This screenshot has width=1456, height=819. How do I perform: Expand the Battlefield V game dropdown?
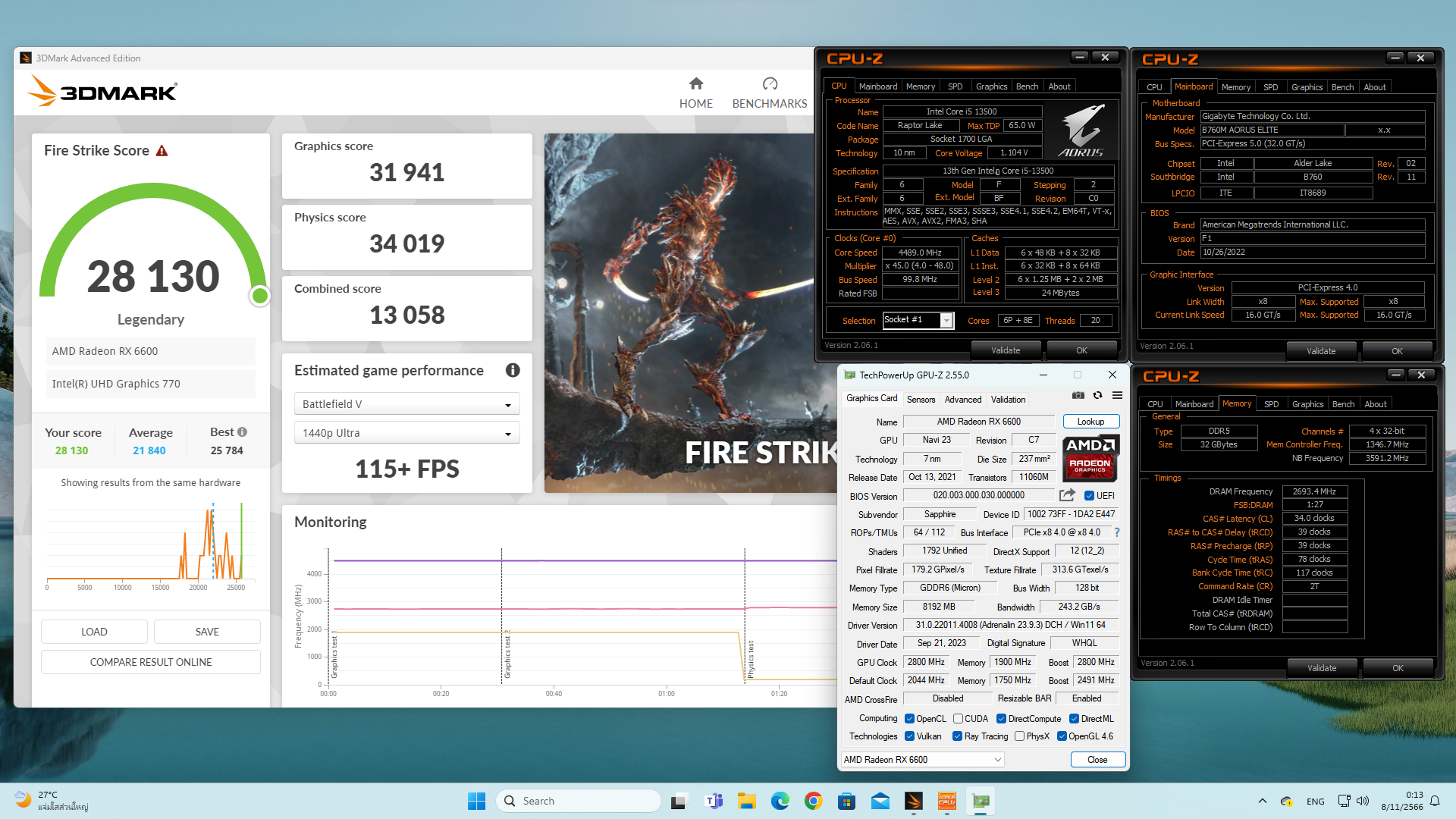pos(406,404)
